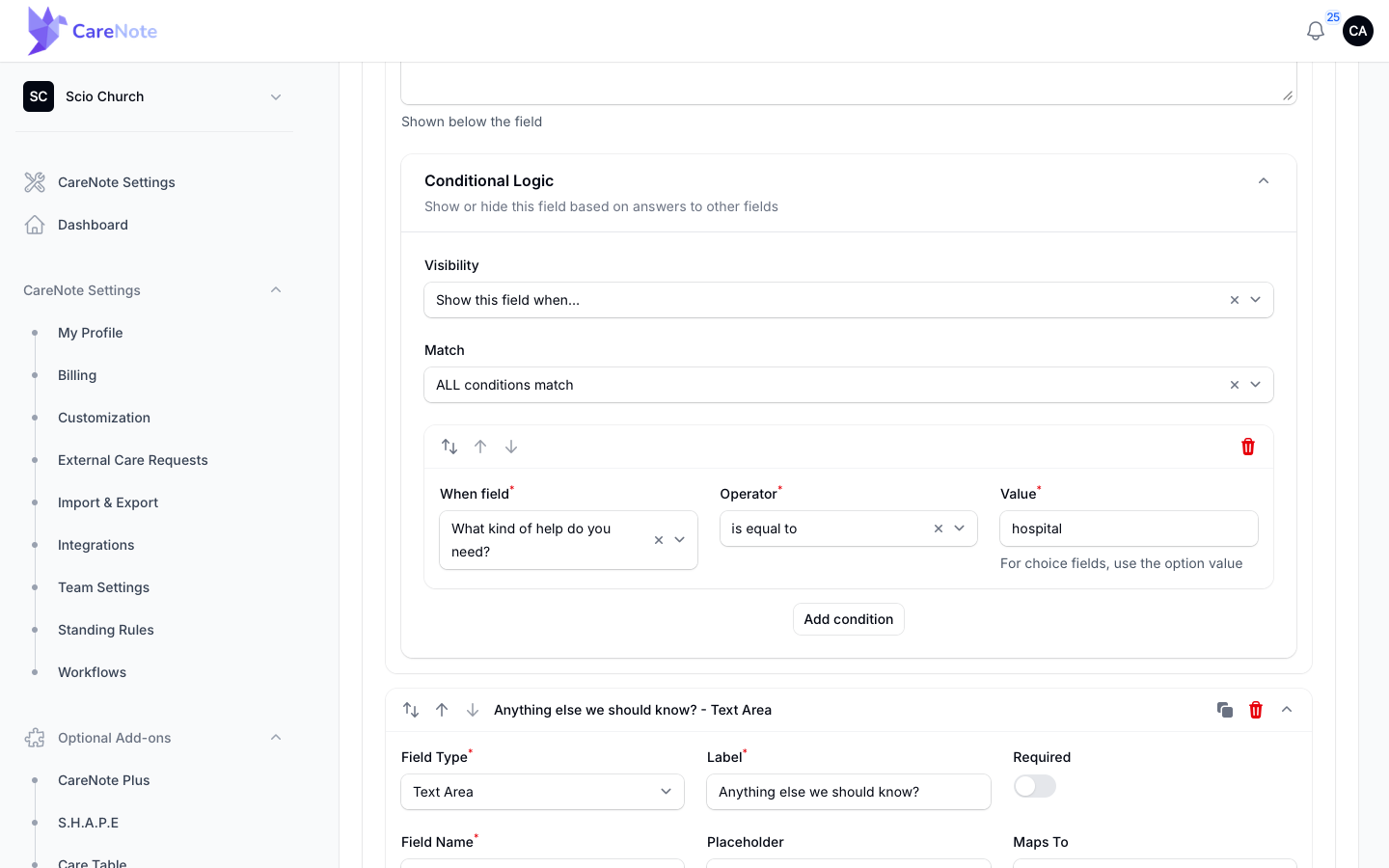Viewport: 1389px width, 868px height.
Task: Open Team Settings
Action: coord(104,587)
